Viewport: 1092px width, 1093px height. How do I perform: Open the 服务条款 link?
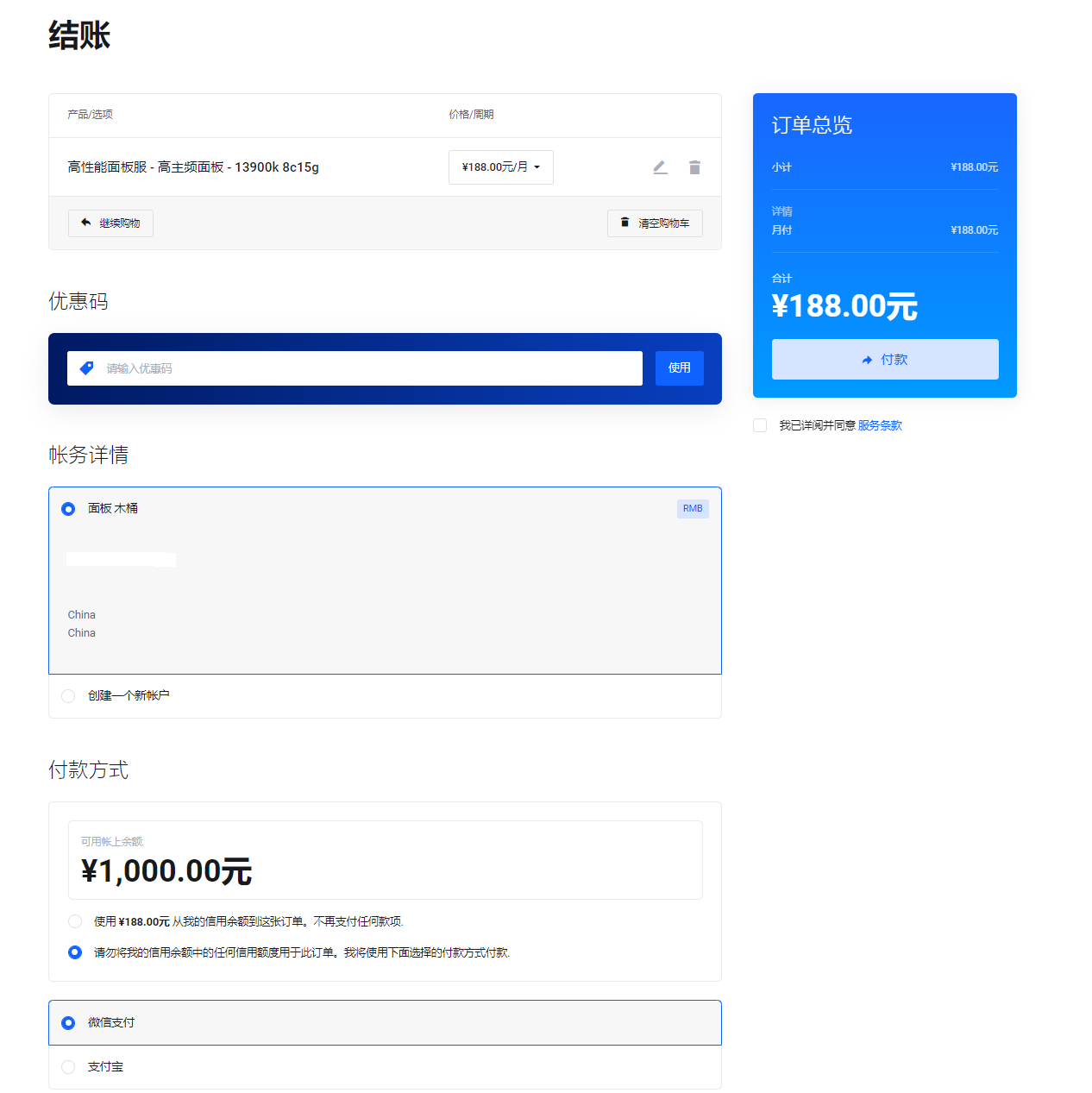pos(880,425)
